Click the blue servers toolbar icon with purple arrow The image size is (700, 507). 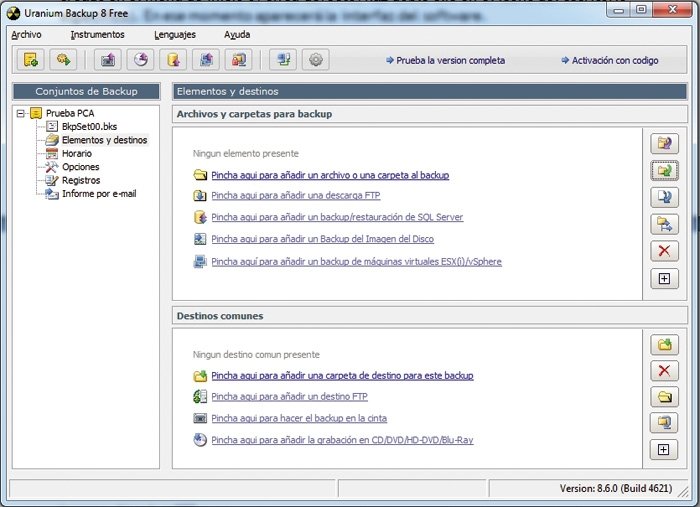206,60
